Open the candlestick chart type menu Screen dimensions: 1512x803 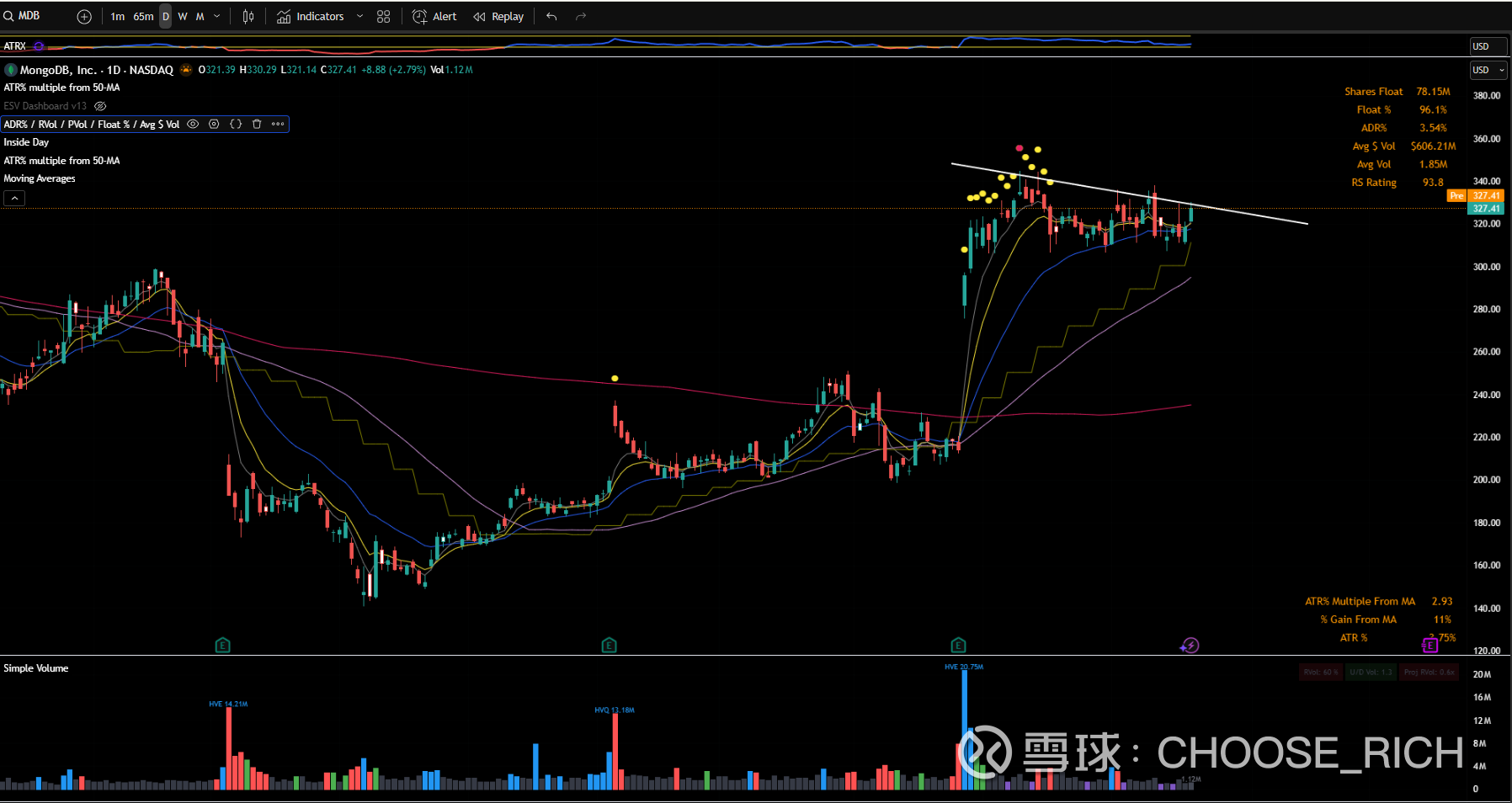248,17
